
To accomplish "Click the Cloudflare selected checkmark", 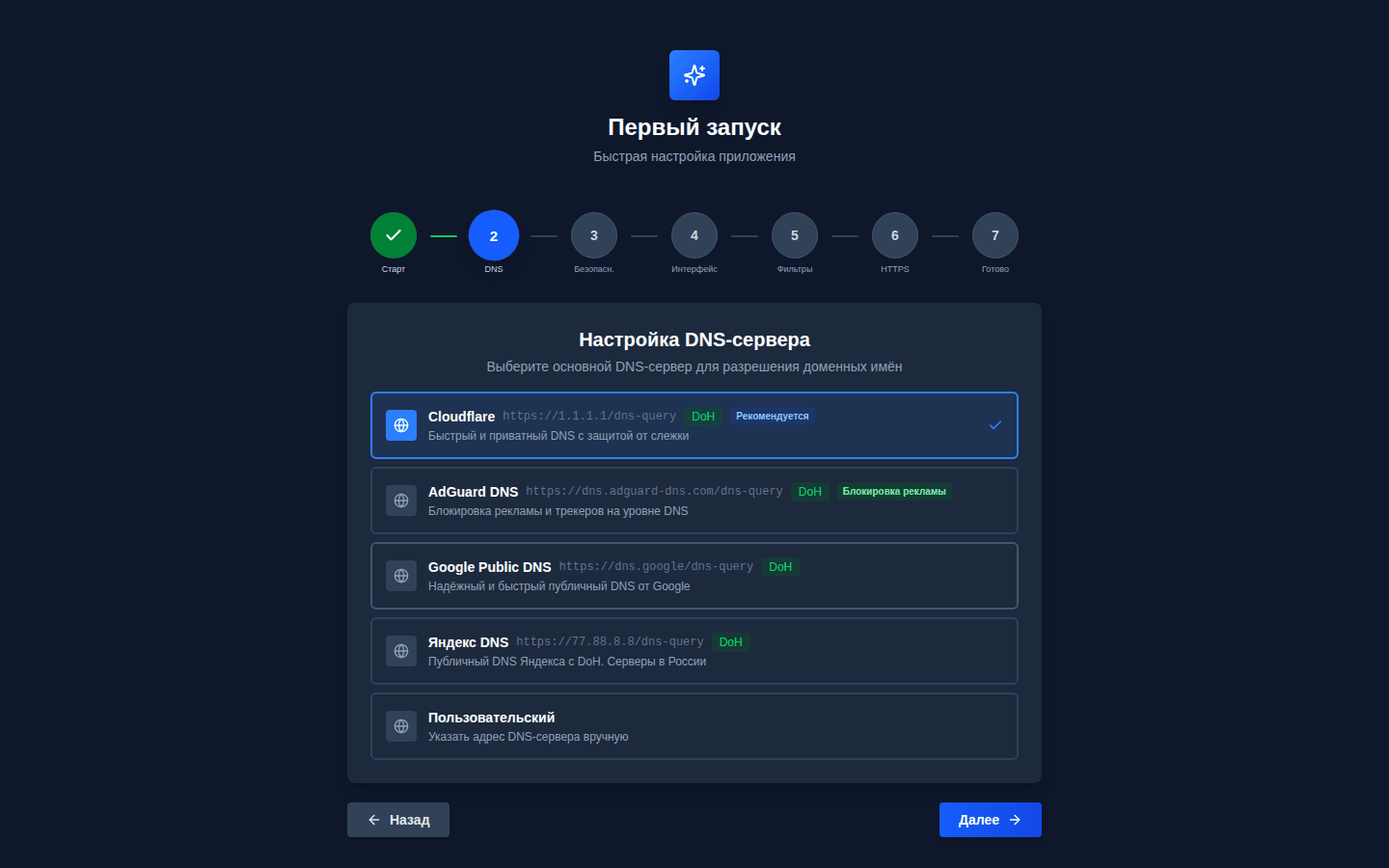I will (x=995, y=425).
